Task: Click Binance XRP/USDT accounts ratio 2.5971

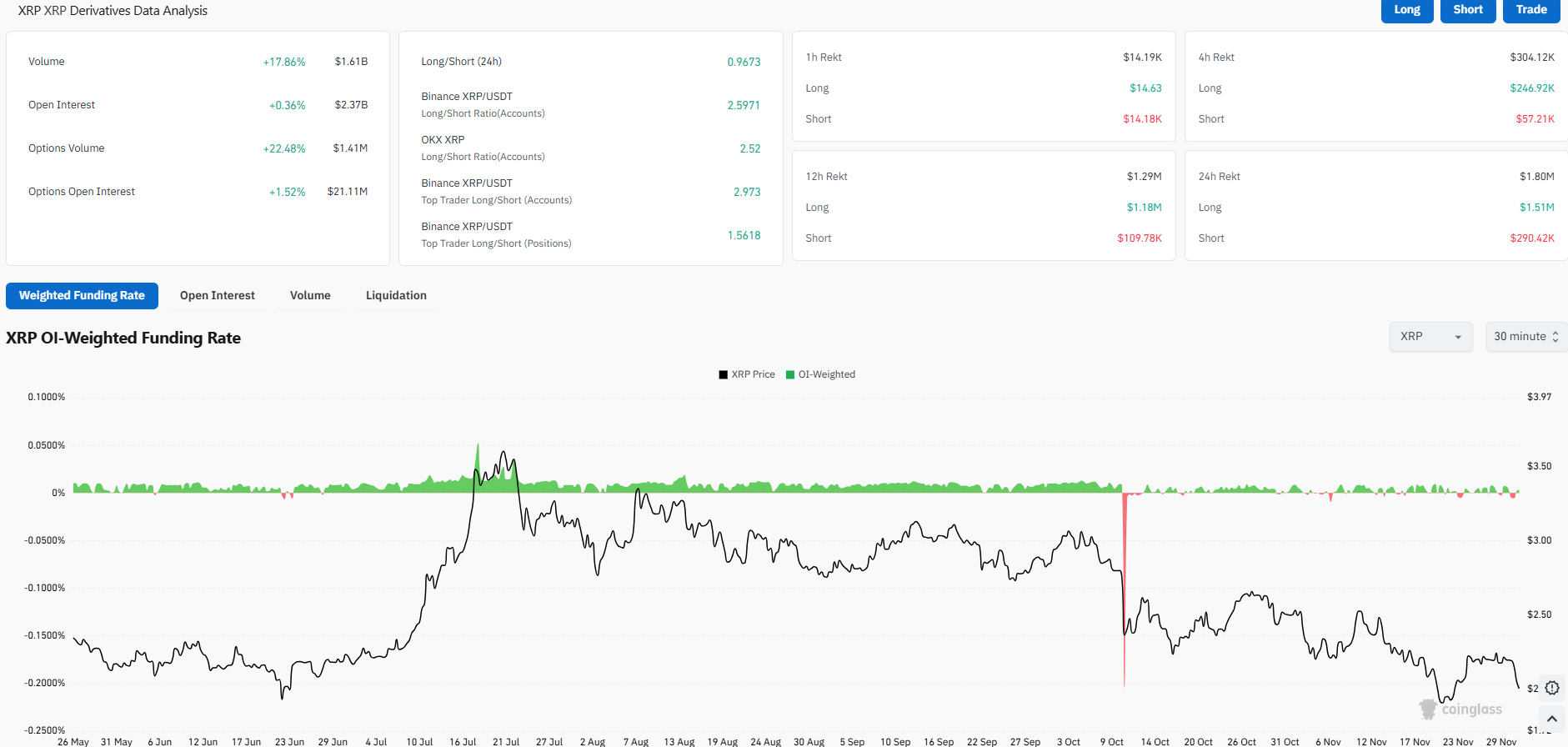Action: click(x=744, y=105)
